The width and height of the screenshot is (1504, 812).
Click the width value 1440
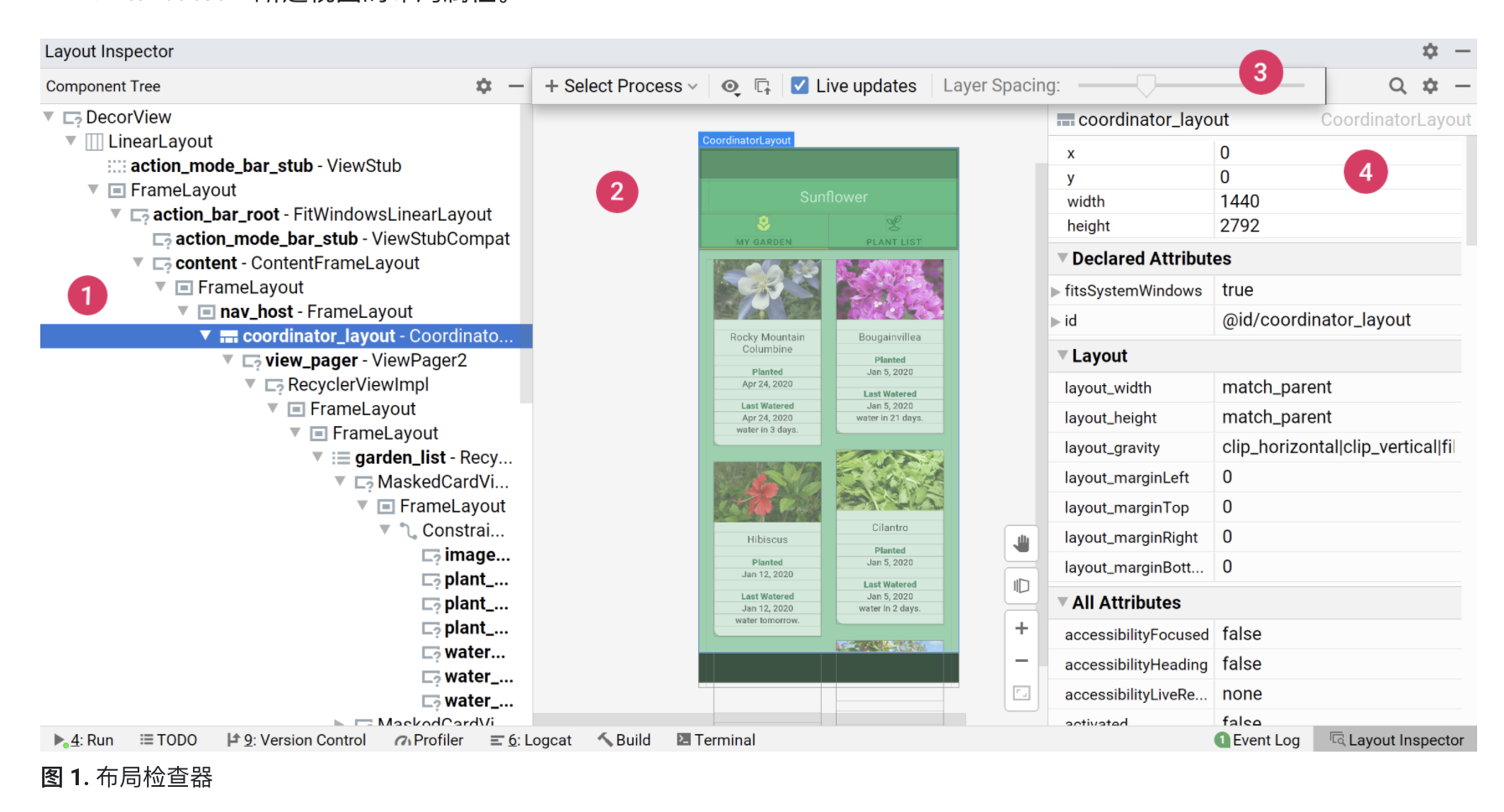point(1240,201)
